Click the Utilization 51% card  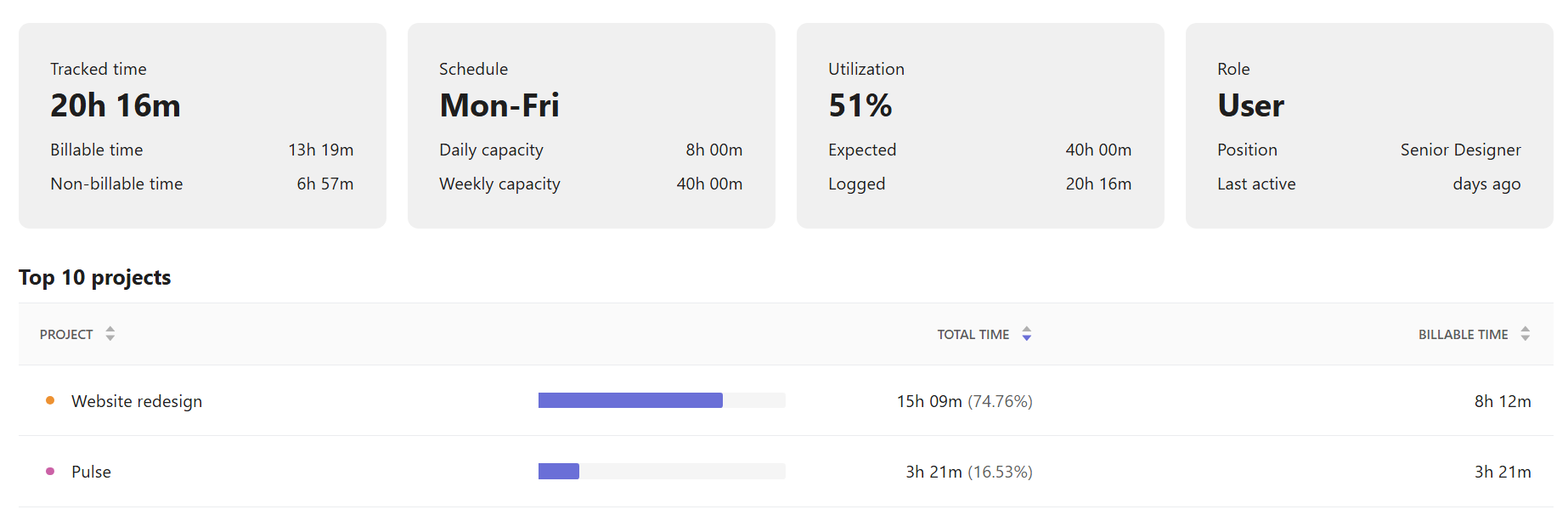980,126
